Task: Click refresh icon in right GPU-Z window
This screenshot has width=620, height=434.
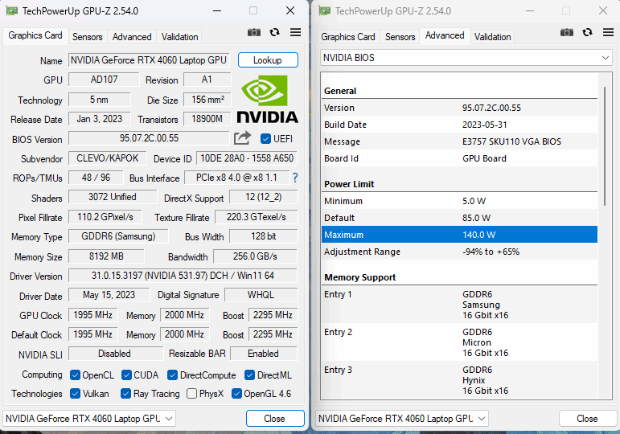Action: (x=587, y=32)
